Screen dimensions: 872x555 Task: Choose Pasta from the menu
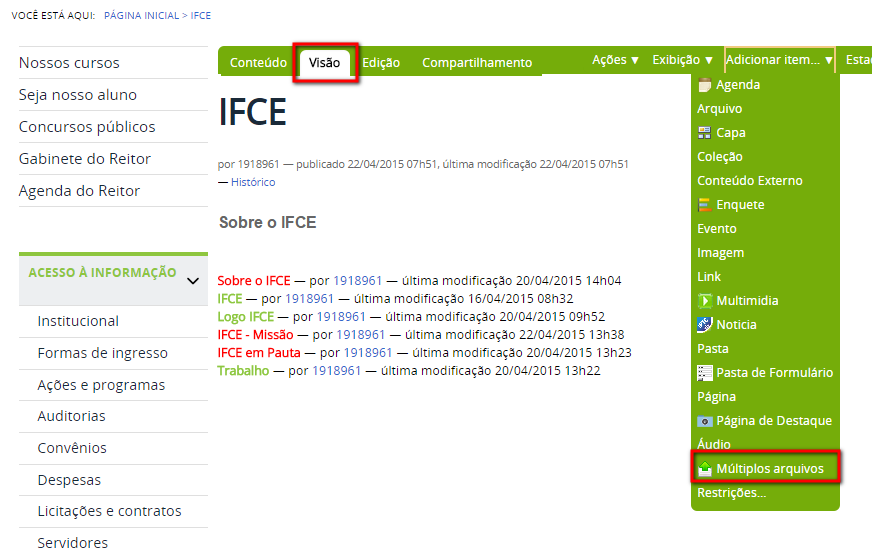713,349
